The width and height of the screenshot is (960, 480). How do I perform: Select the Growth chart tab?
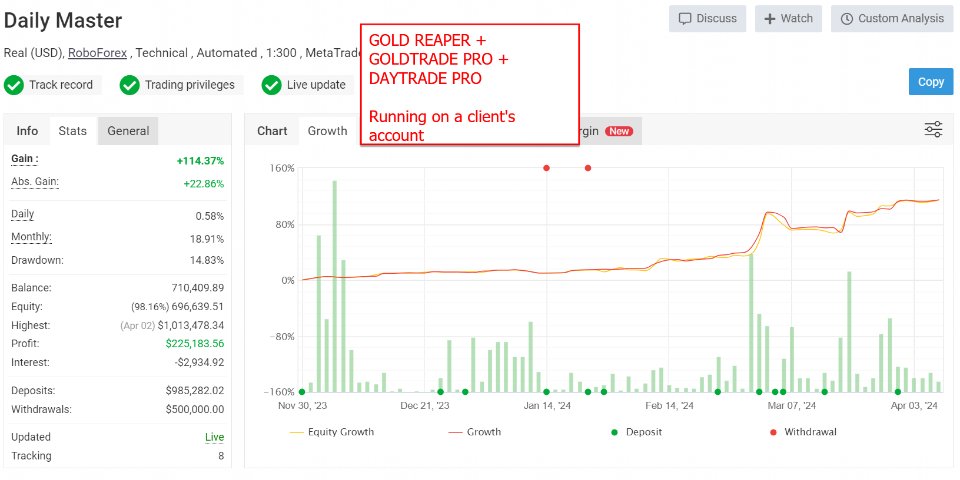(x=327, y=131)
